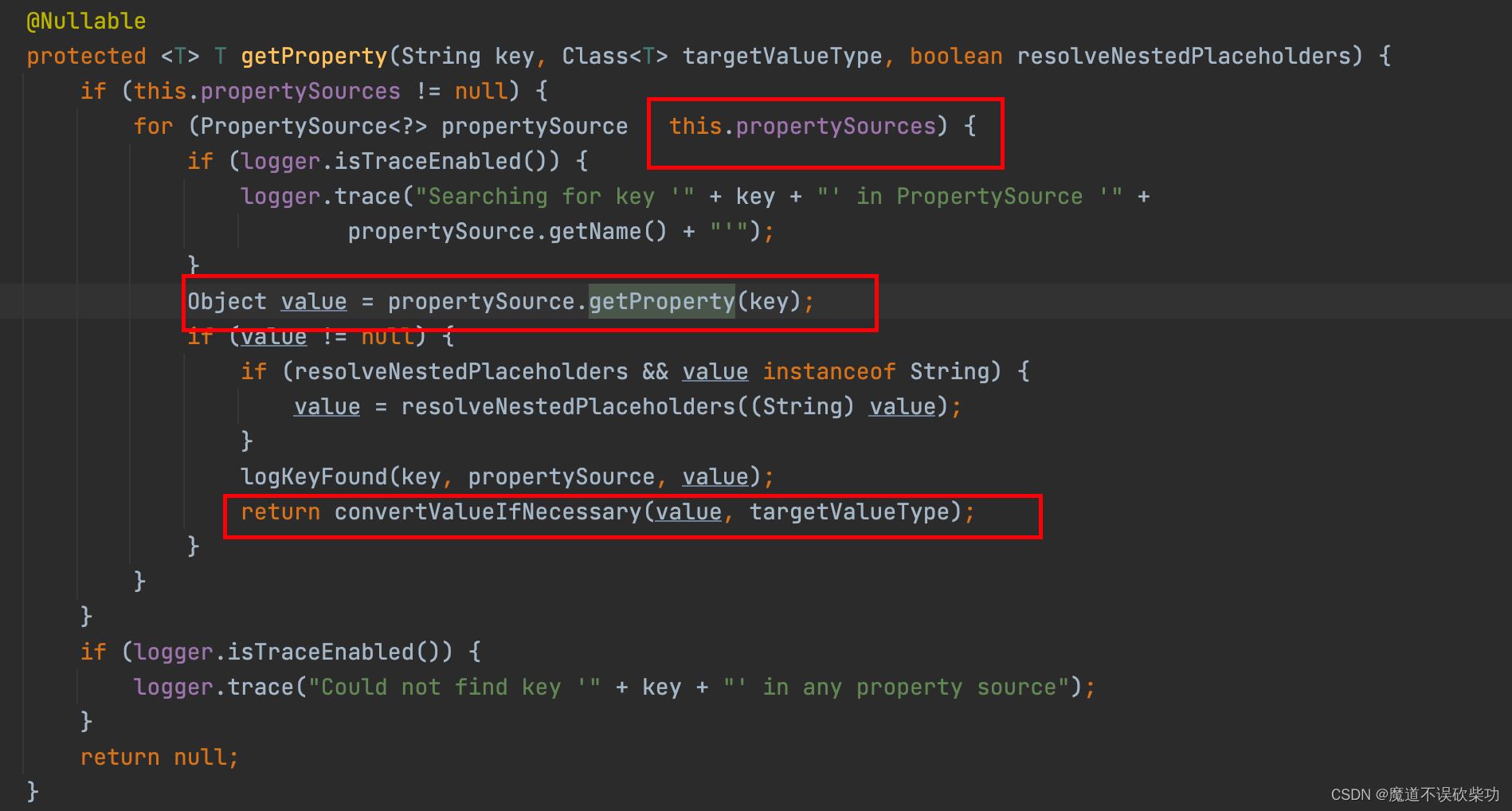Click 'Class<T>' parameter type
Viewport: 1512px width, 811px height.
(x=615, y=57)
